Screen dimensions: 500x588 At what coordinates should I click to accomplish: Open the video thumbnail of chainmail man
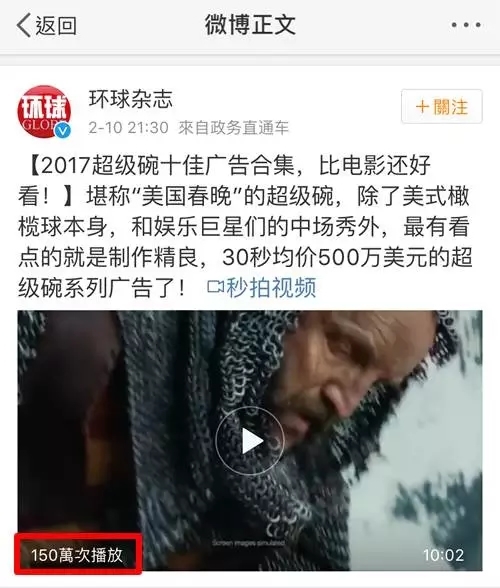250,441
